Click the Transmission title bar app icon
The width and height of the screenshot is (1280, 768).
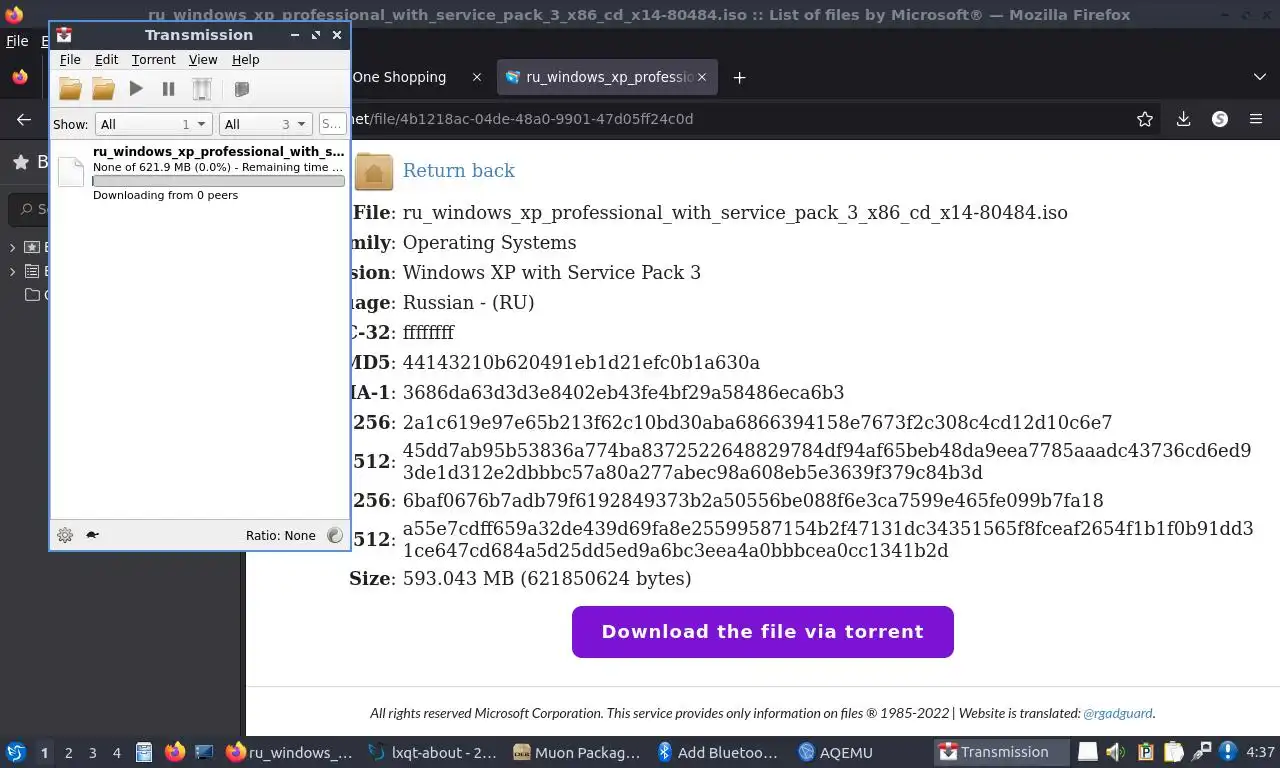pyautogui.click(x=64, y=35)
